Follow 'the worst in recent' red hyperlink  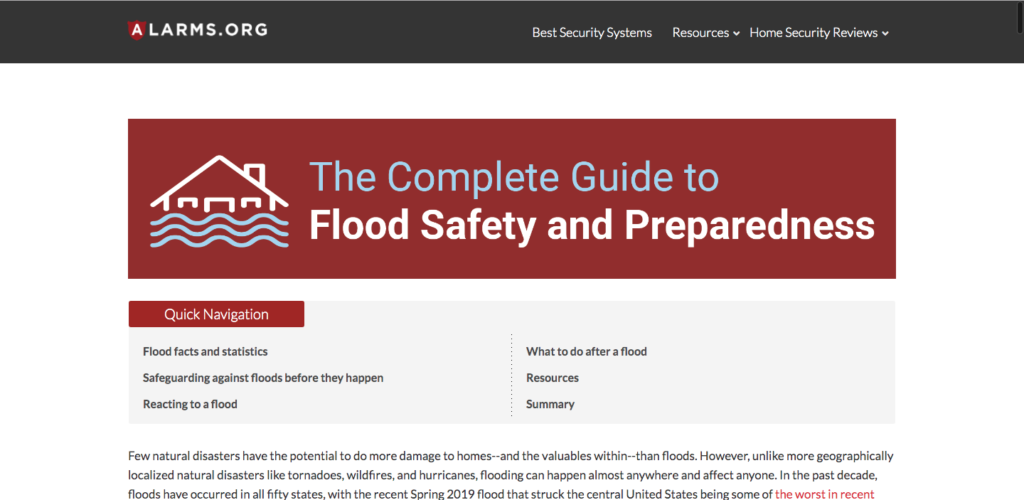[824, 494]
